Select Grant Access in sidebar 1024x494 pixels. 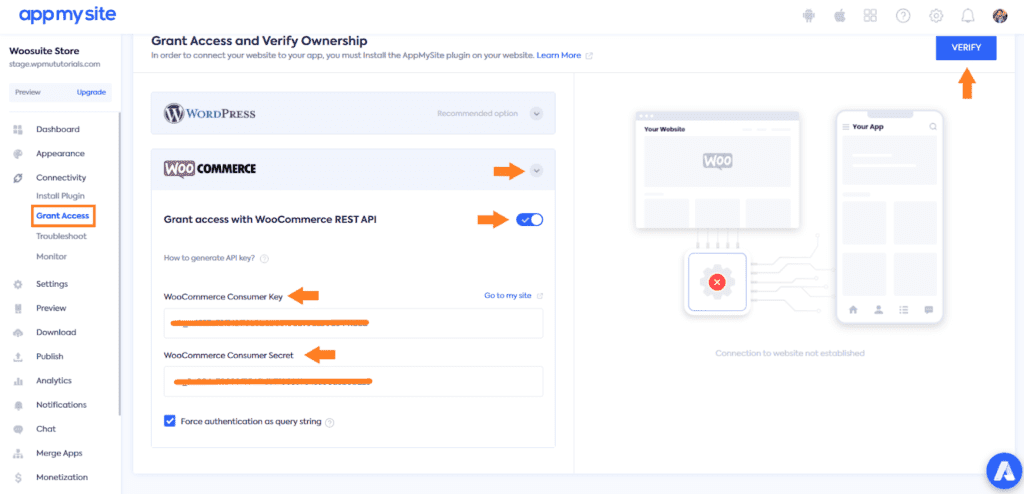coord(63,216)
